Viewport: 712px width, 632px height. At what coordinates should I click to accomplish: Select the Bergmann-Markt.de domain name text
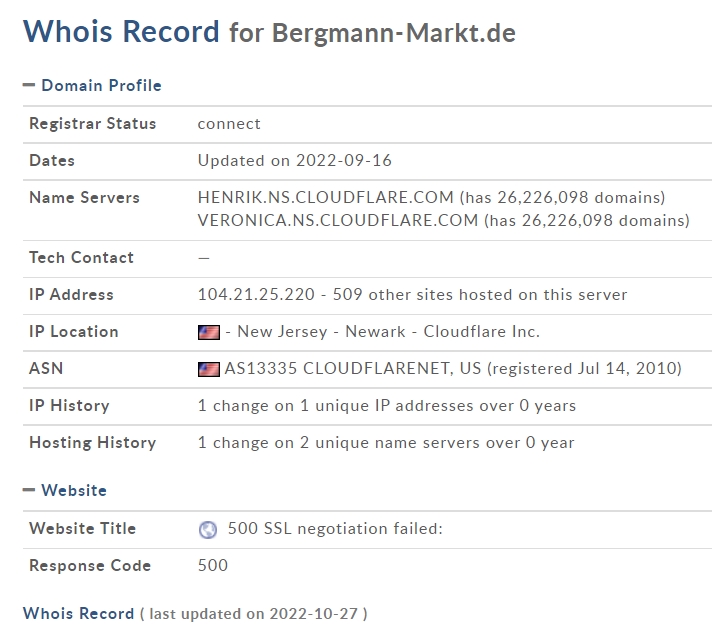tap(394, 33)
